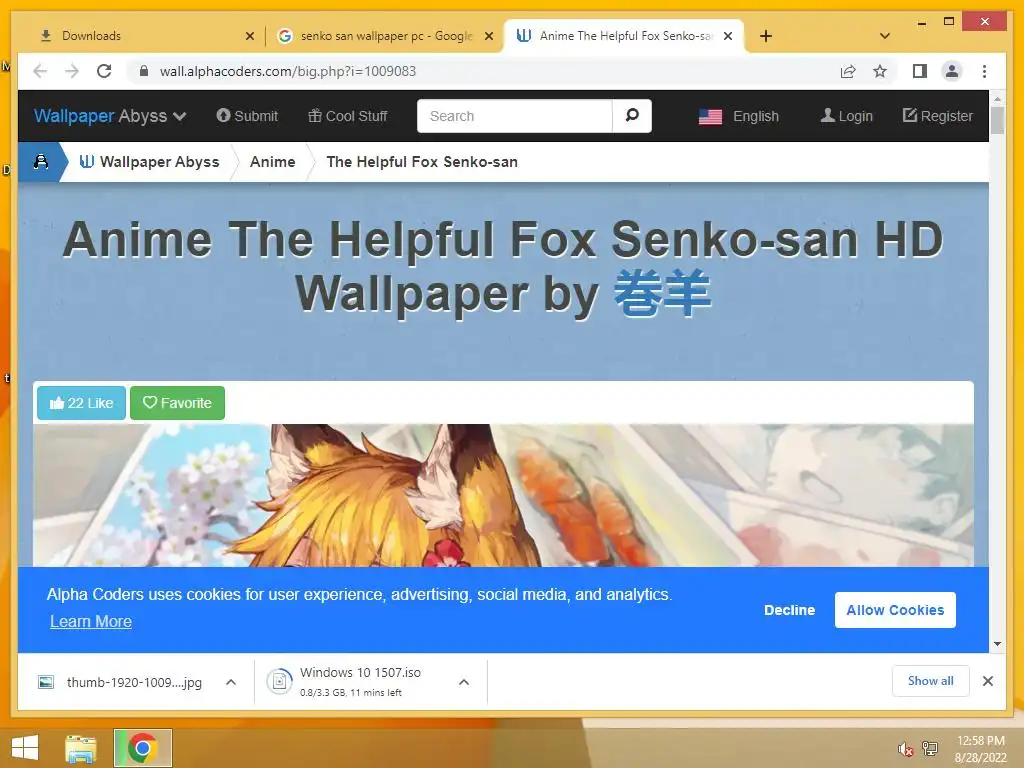Click Allow Cookies button

[895, 610]
